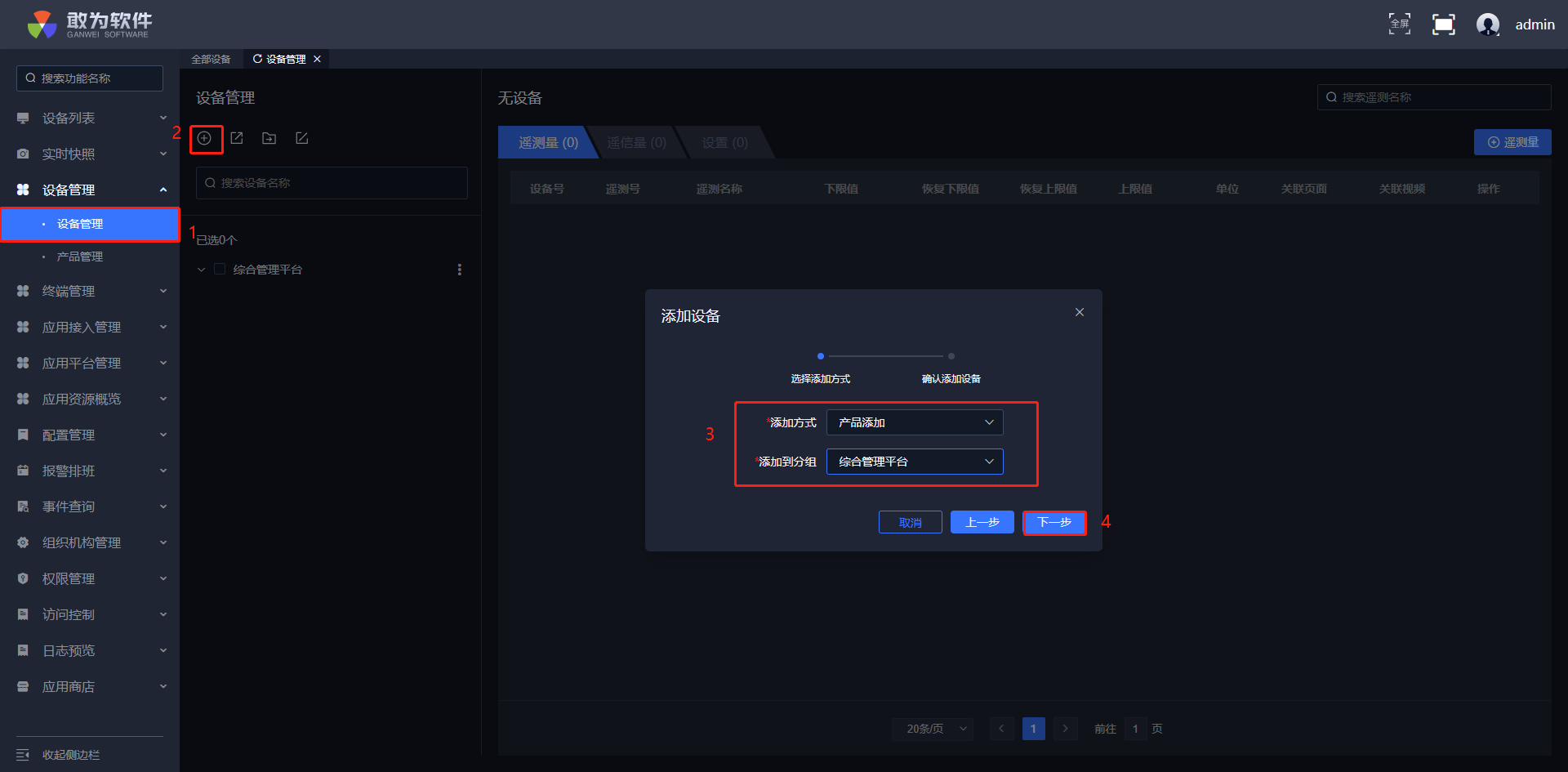Click the 组织机构管理 gear icon

point(23,543)
